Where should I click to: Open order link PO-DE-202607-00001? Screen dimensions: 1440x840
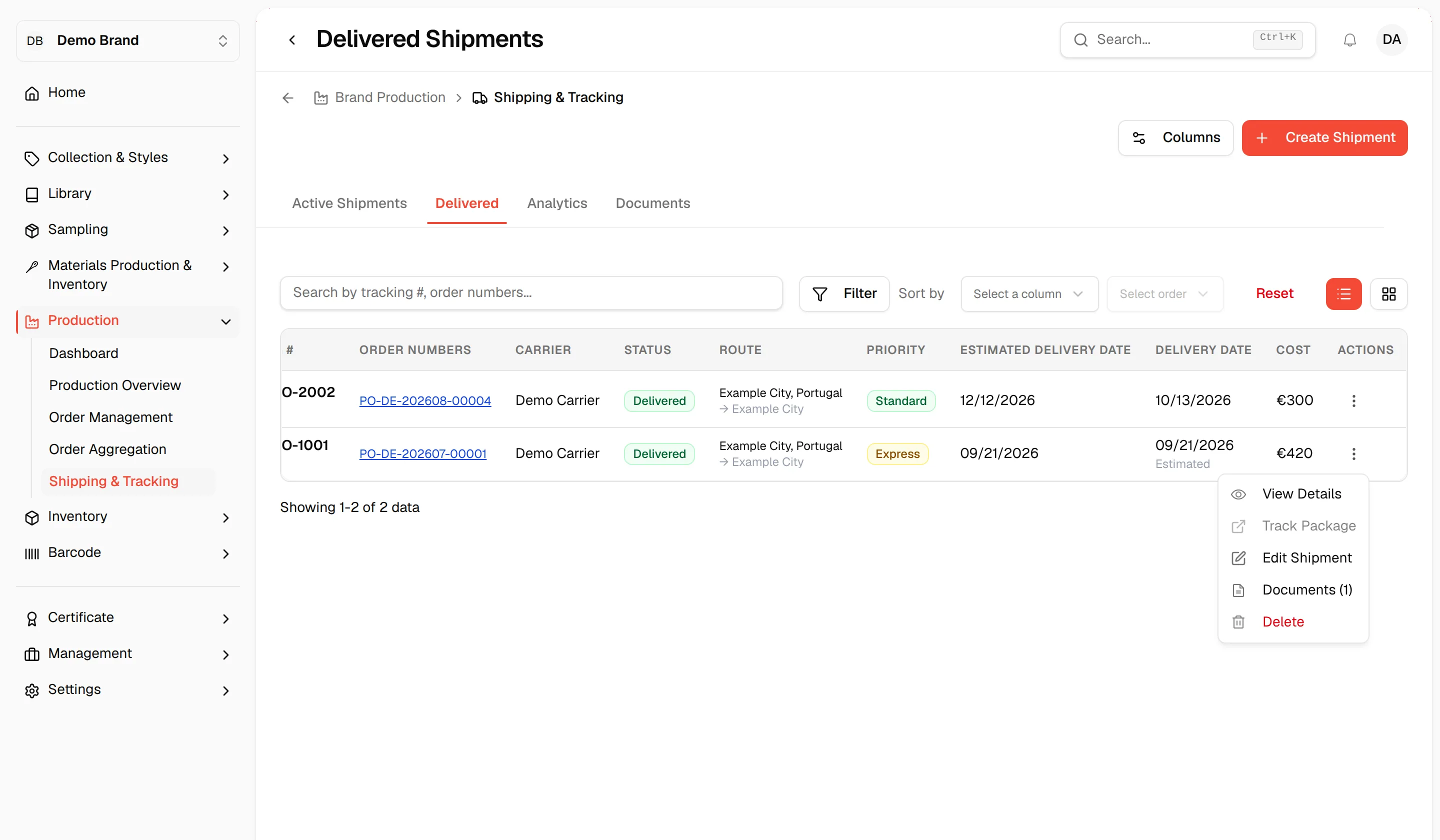tap(422, 453)
